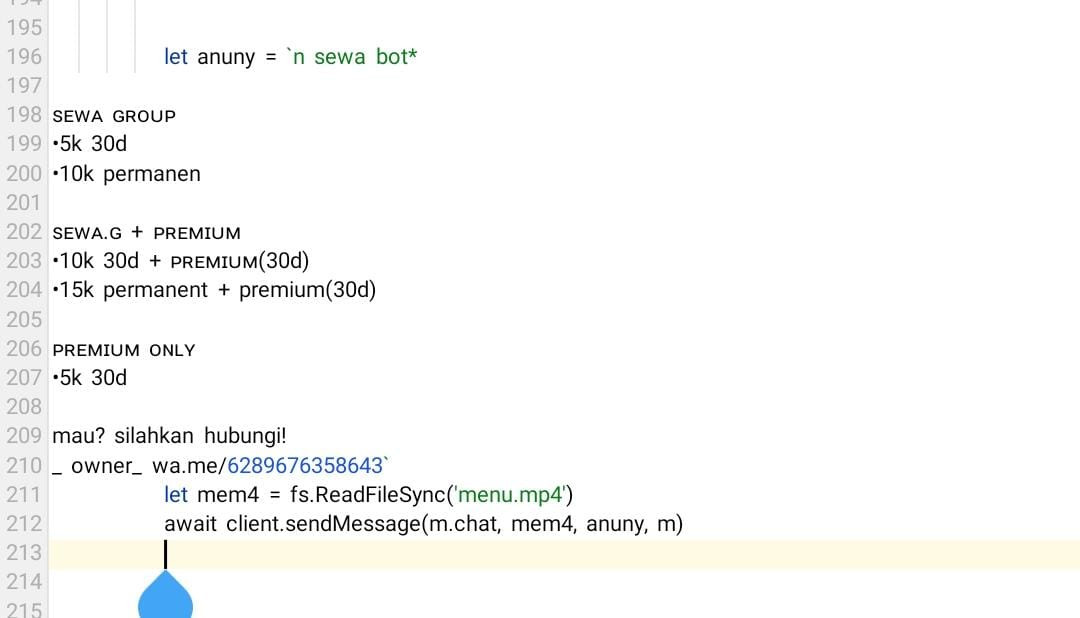Click the 'PREMIUM ONLY' heading text
This screenshot has width=1080, height=618.
124,350
